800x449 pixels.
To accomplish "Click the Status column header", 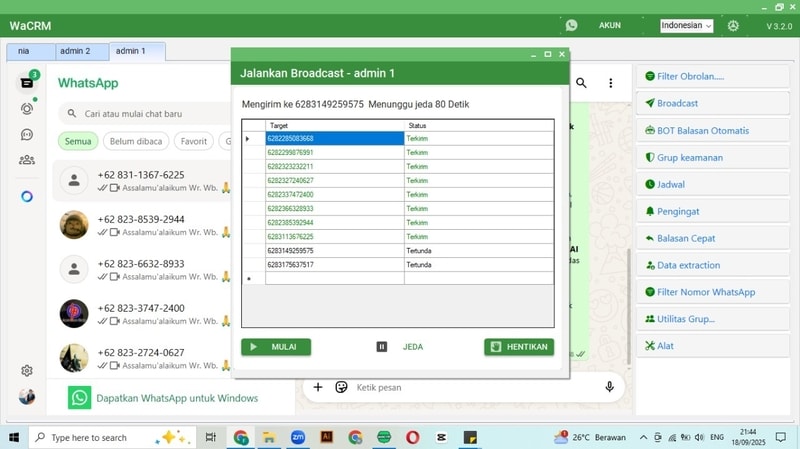I will click(479, 126).
